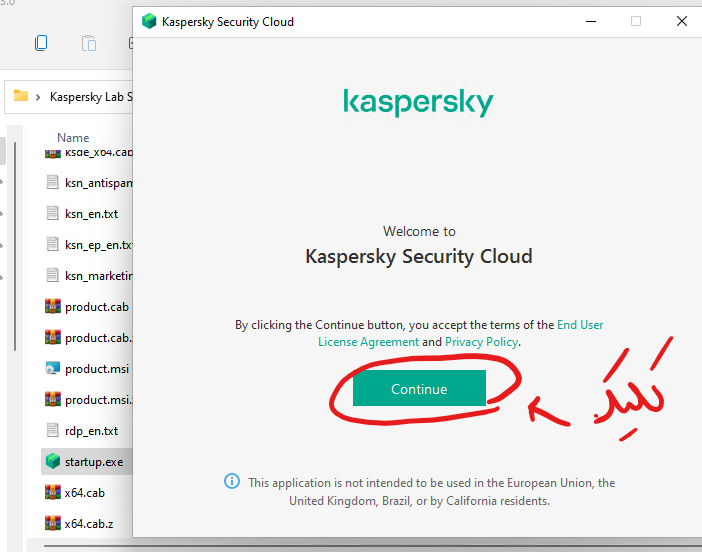Viewport: 702px width, 552px height.
Task: Click the info icon beside the region notice
Action: point(232,482)
